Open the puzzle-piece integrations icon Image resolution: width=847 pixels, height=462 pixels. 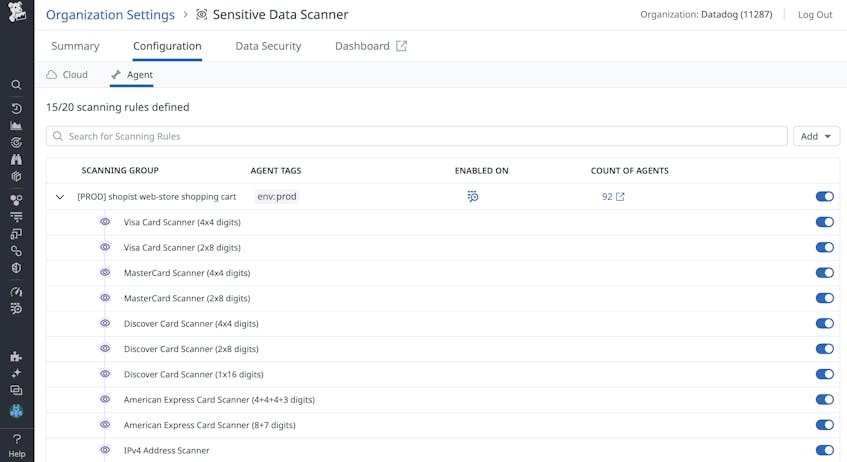coord(16,356)
